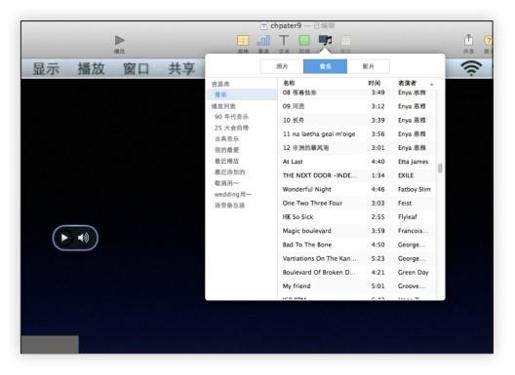Select song 'Variations On The Kan...'

click(x=358, y=258)
